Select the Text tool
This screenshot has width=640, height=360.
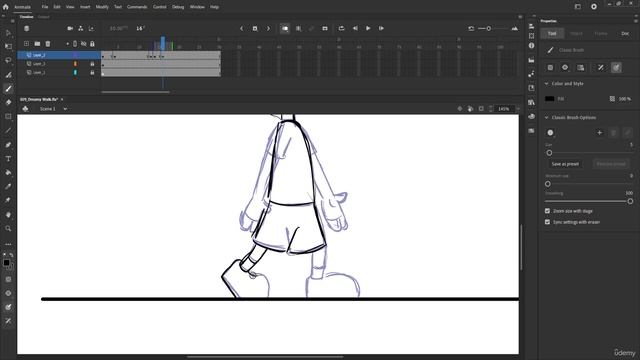[x=8, y=158]
